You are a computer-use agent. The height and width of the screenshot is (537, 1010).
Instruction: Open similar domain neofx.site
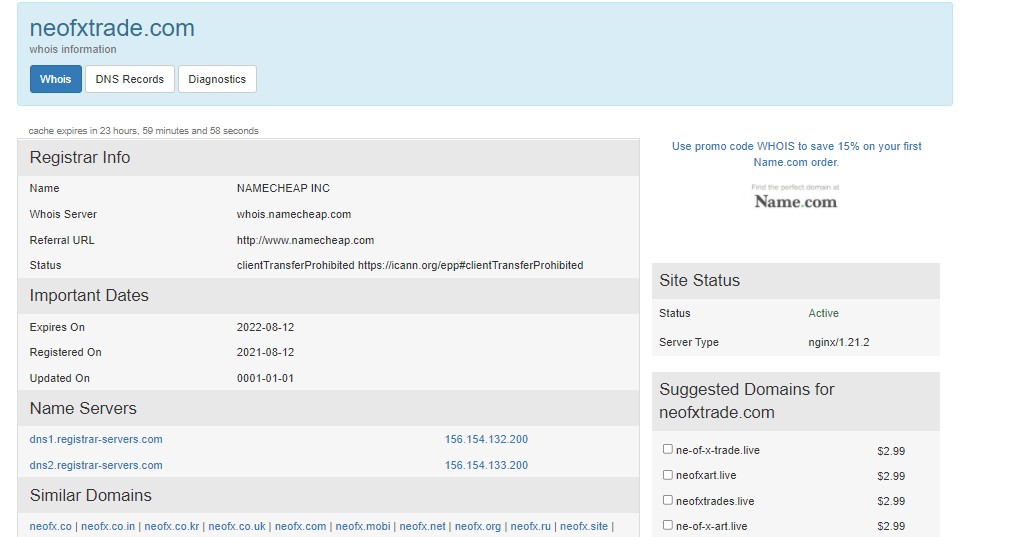tap(584, 526)
